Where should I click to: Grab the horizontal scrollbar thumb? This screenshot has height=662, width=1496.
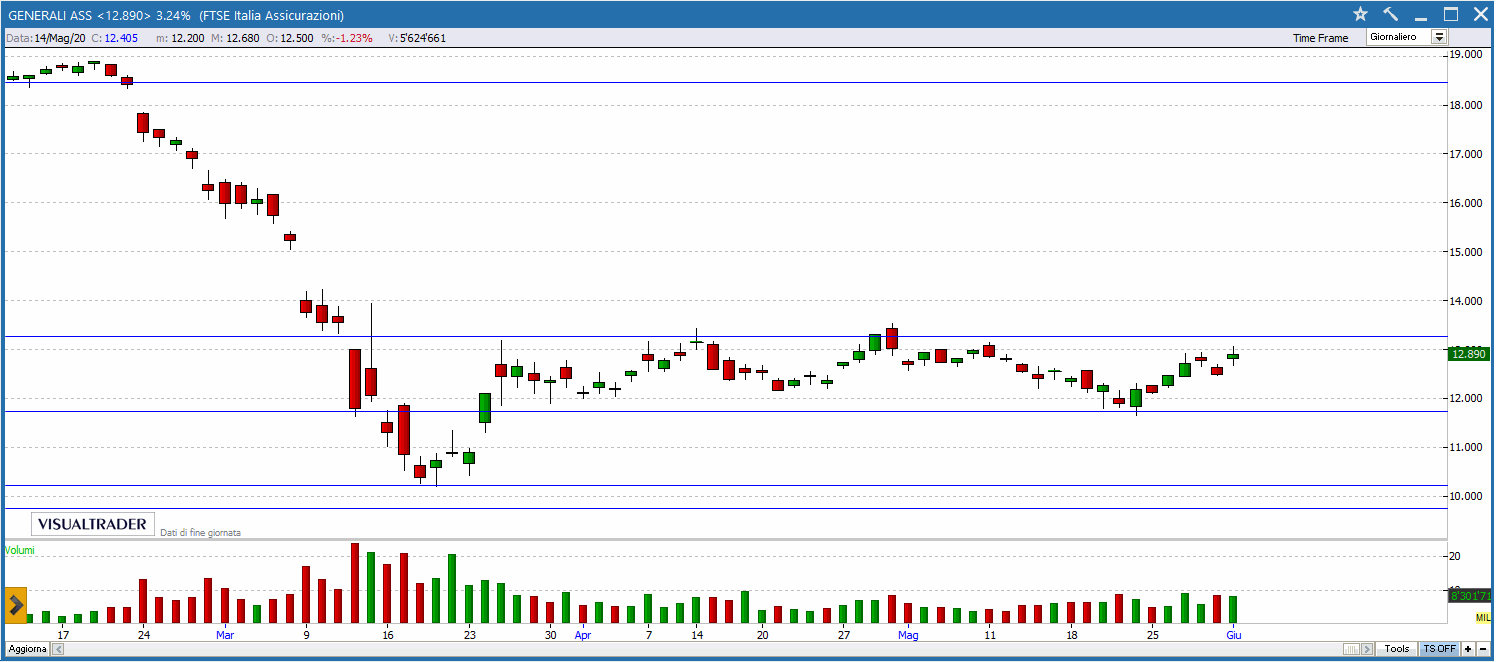tap(1351, 649)
